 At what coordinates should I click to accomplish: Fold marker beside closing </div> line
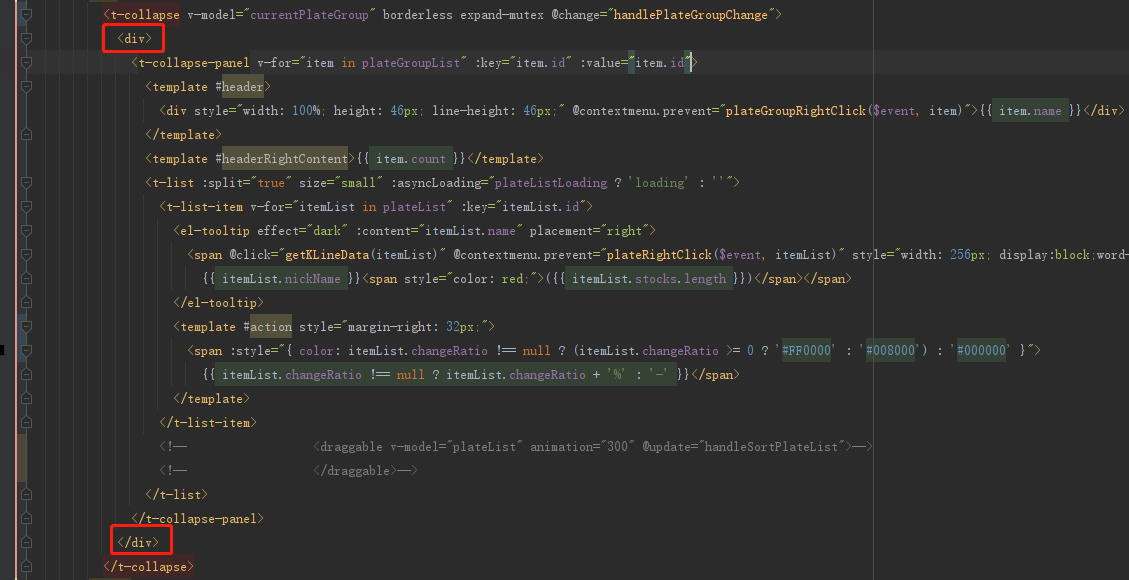27,542
